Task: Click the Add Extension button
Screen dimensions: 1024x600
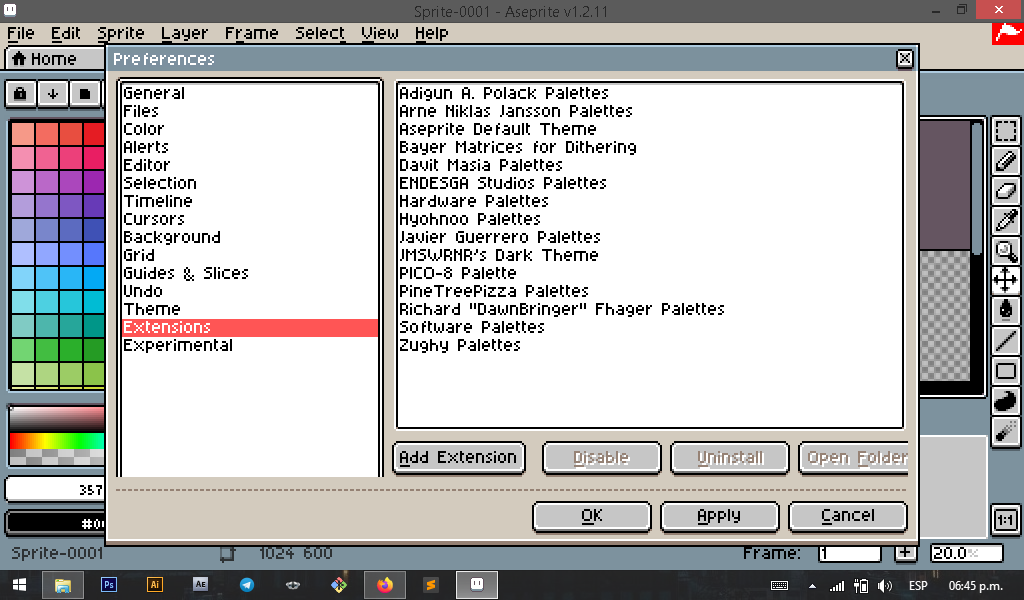Action: [x=459, y=458]
